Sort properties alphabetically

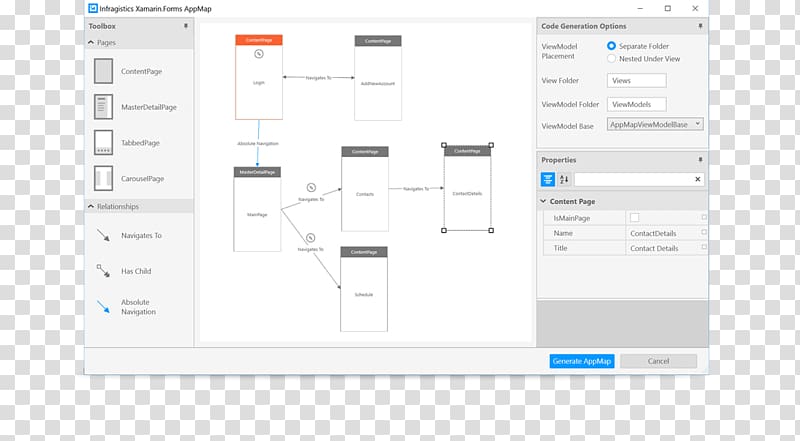click(x=563, y=179)
